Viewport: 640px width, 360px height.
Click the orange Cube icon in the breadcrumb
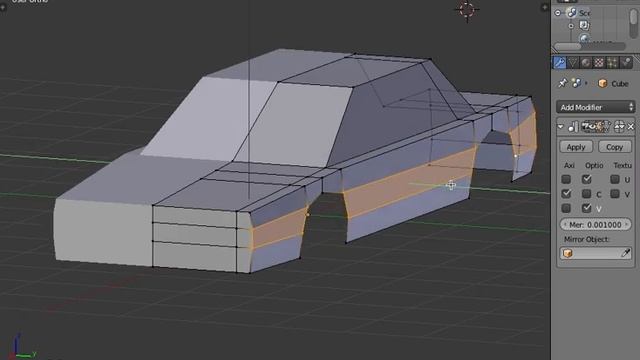[602, 84]
